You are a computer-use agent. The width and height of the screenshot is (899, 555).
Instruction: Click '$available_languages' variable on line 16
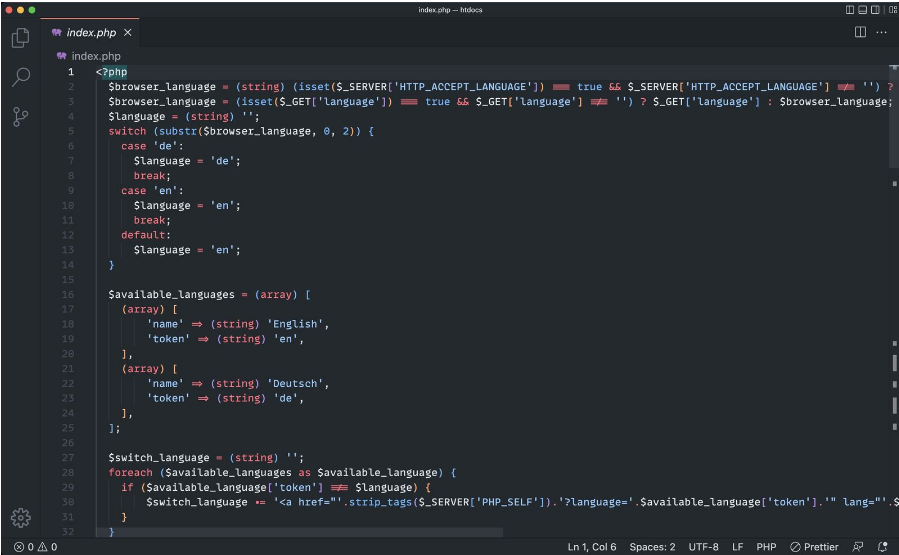click(171, 295)
